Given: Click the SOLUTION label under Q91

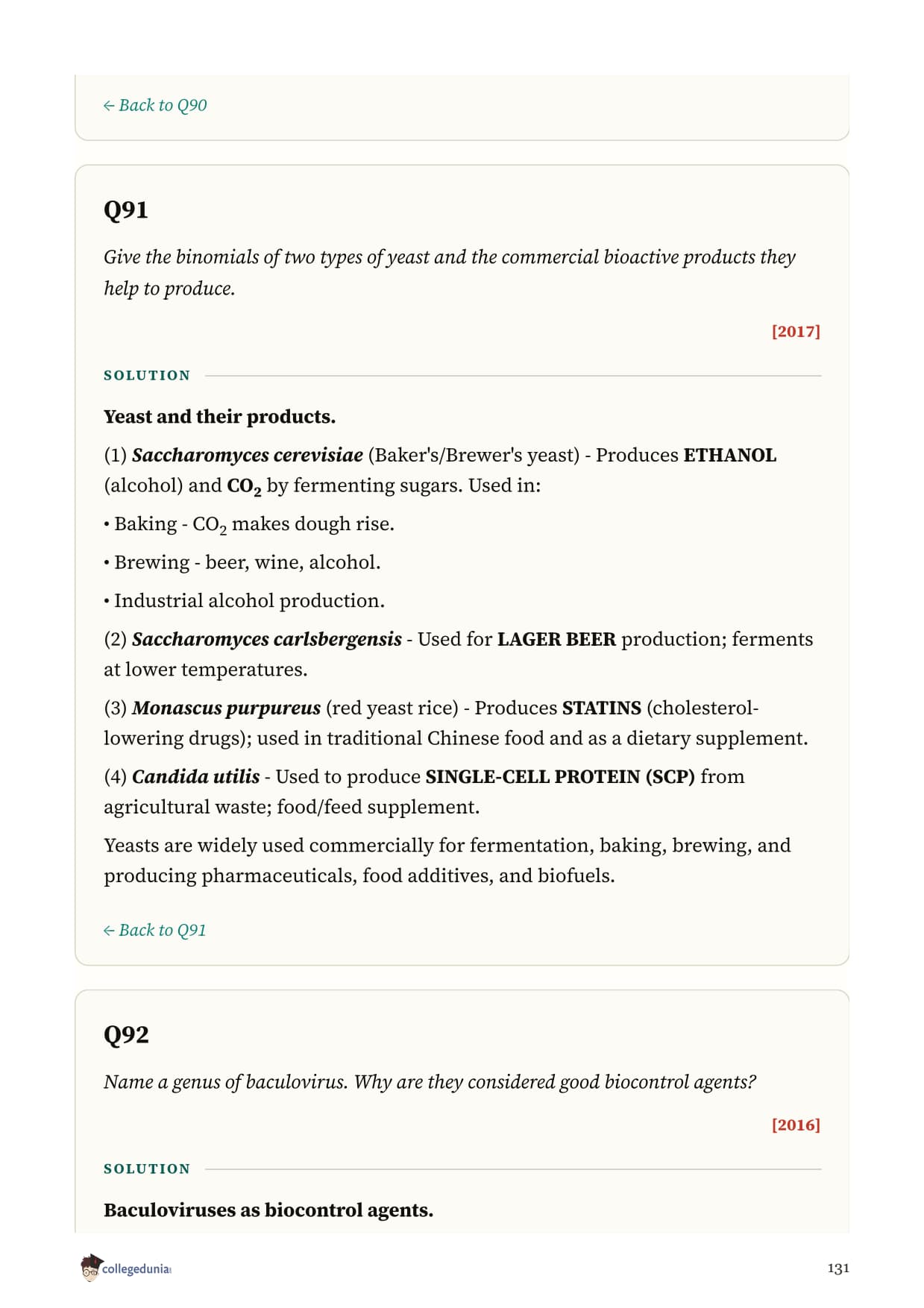Looking at the screenshot, I should pyautogui.click(x=147, y=375).
